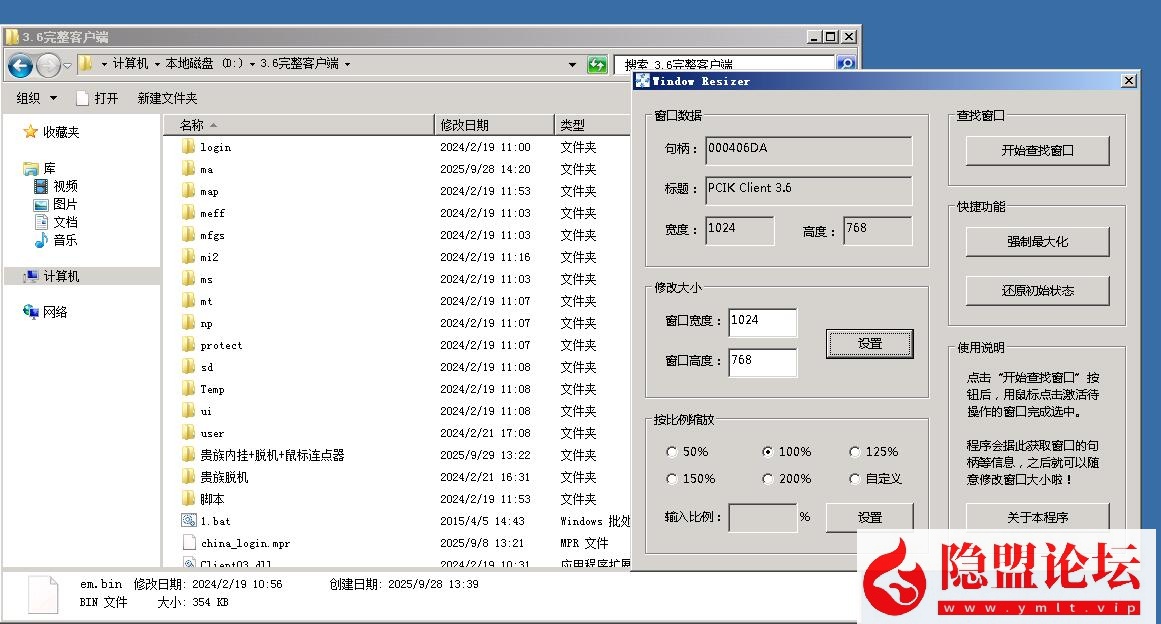Click the 还原初始状态 button

click(x=1037, y=291)
